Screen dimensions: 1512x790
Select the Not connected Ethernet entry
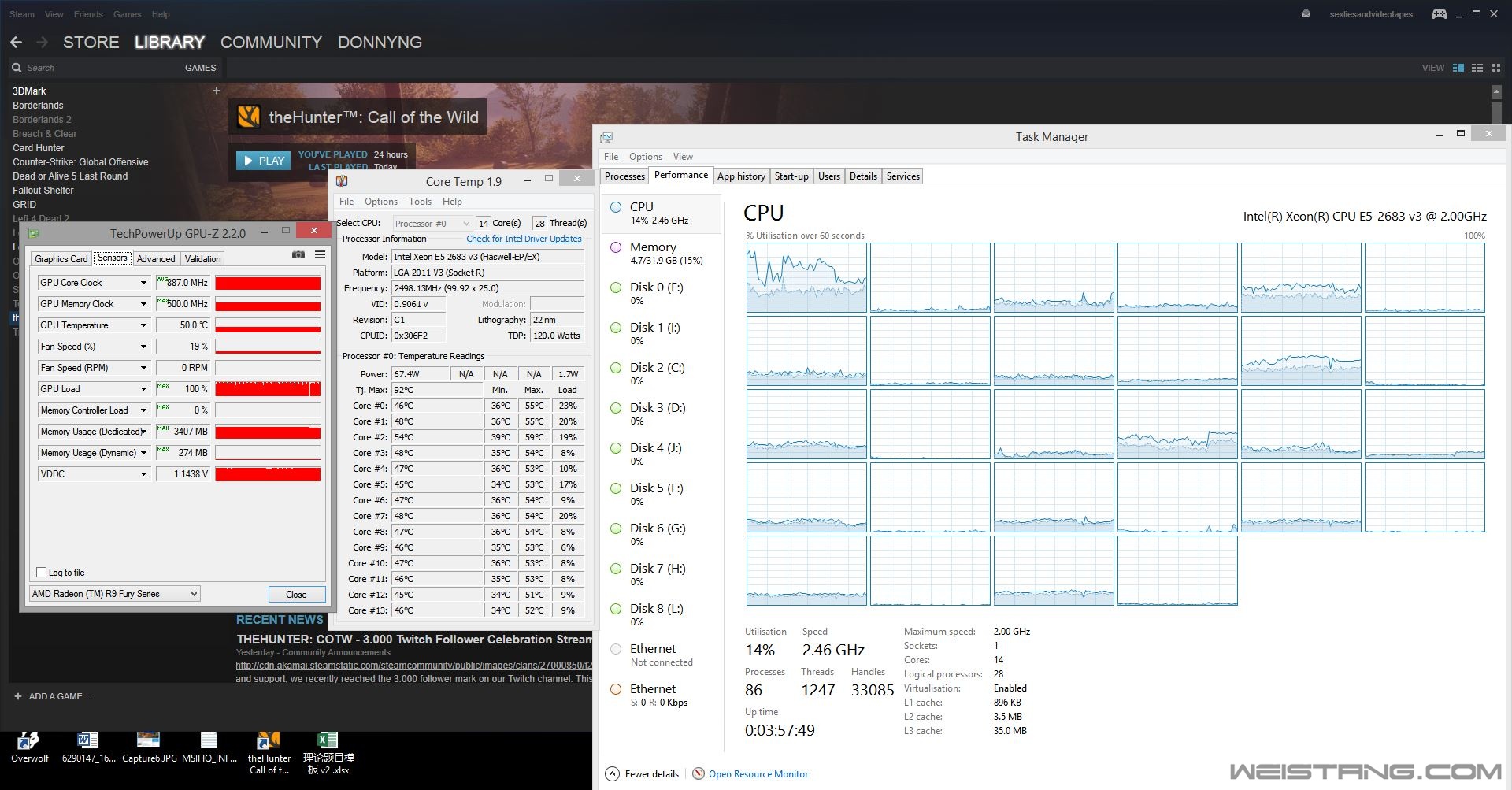[x=661, y=655]
